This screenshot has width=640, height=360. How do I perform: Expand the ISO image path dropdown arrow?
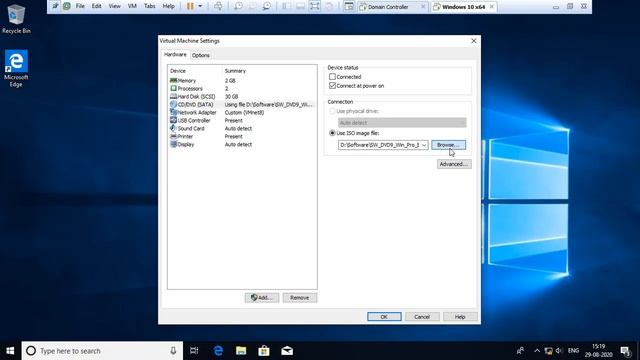(x=424, y=145)
